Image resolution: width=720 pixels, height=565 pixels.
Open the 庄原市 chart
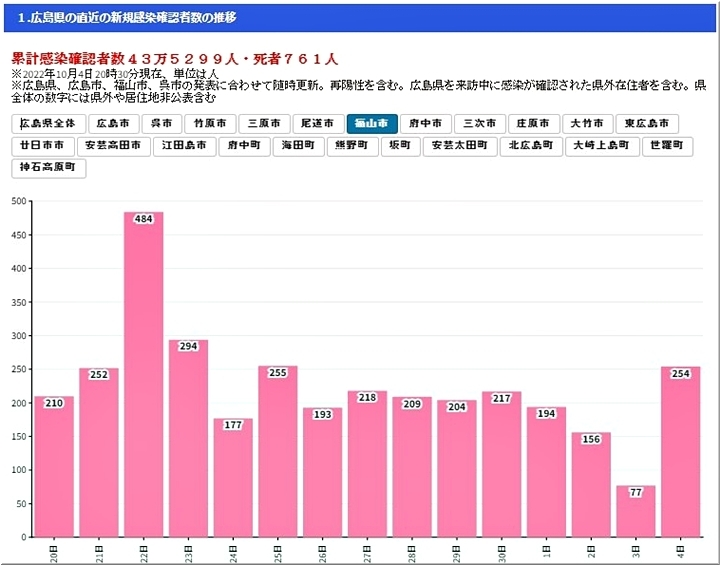(533, 124)
